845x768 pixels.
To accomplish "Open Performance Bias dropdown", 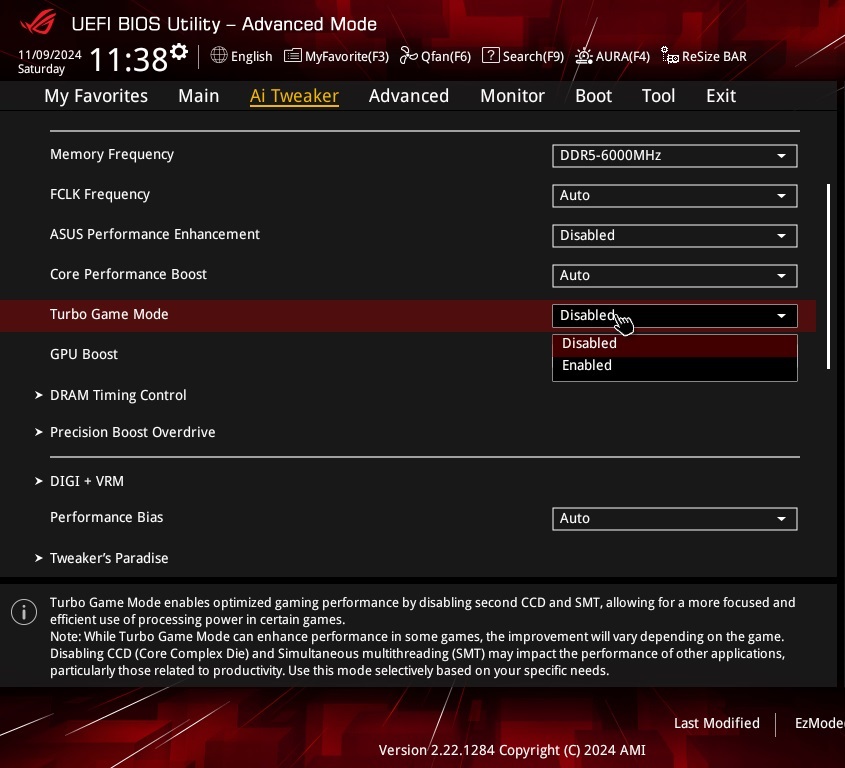I will tap(675, 518).
